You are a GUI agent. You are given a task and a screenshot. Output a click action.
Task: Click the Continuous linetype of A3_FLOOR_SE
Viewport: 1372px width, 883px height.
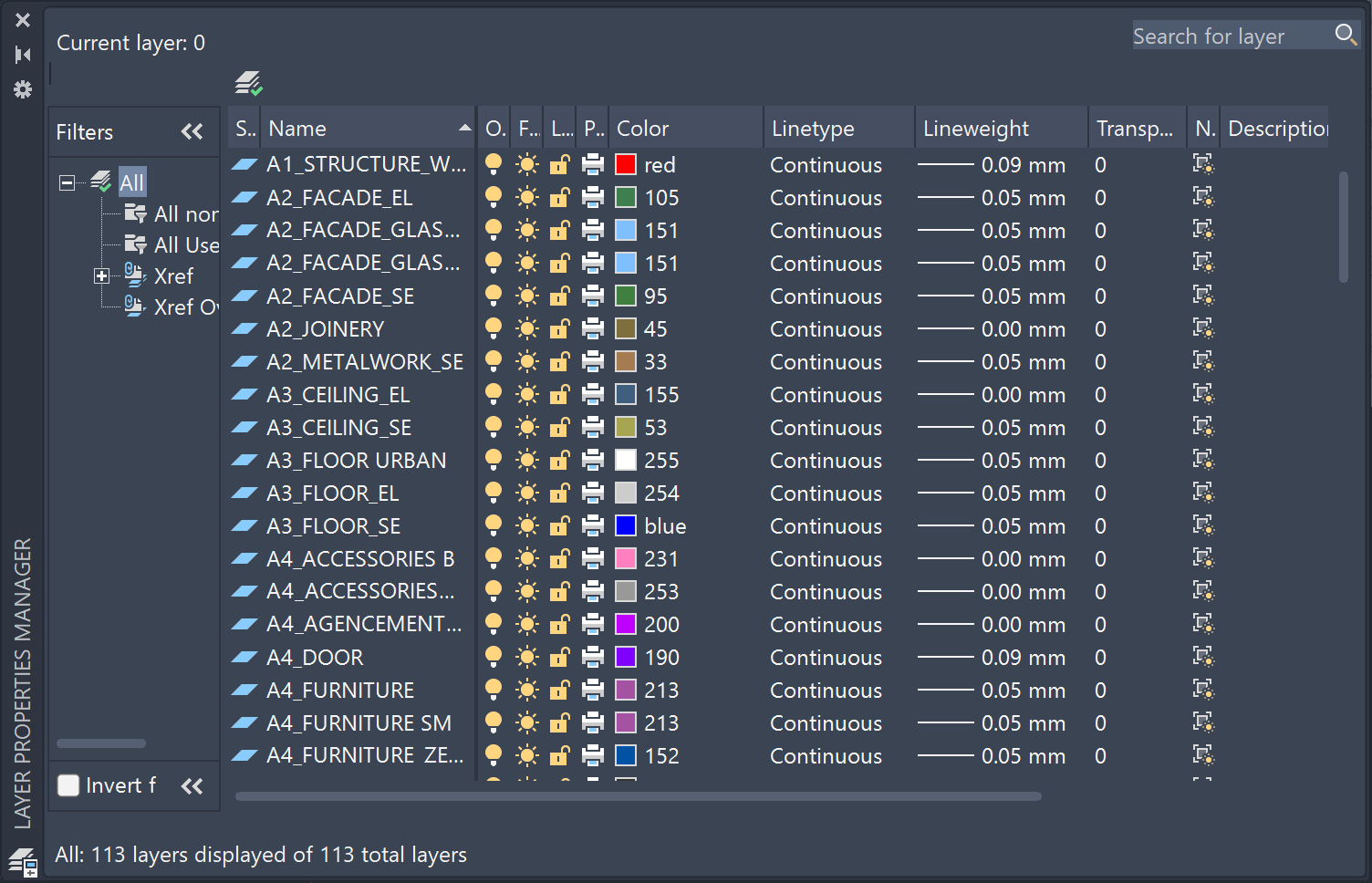(x=826, y=526)
